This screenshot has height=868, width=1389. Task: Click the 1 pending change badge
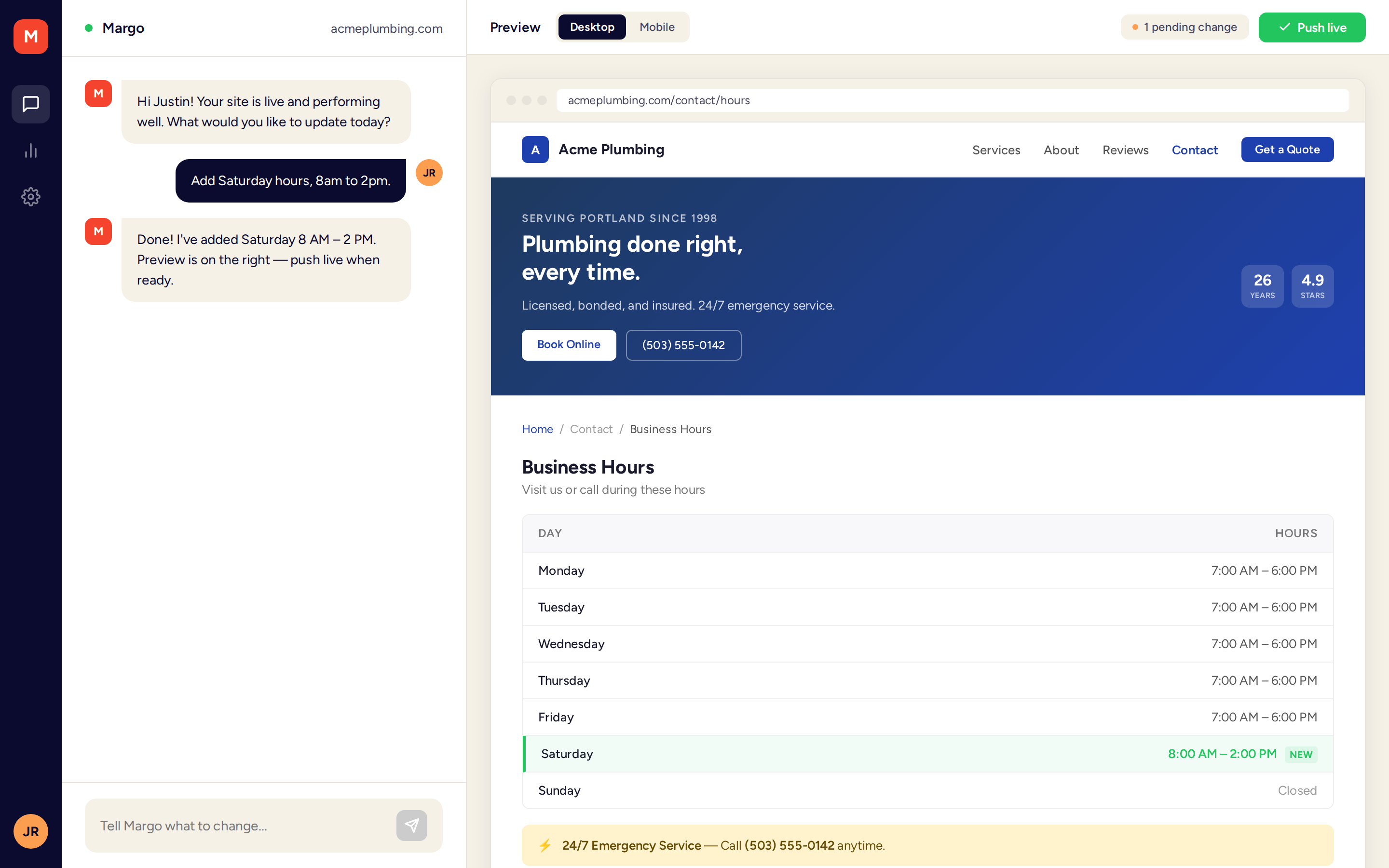coord(1184,27)
